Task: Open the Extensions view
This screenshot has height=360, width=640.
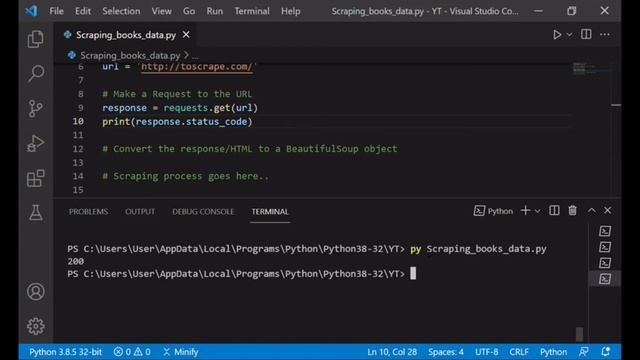Action: coord(36,178)
